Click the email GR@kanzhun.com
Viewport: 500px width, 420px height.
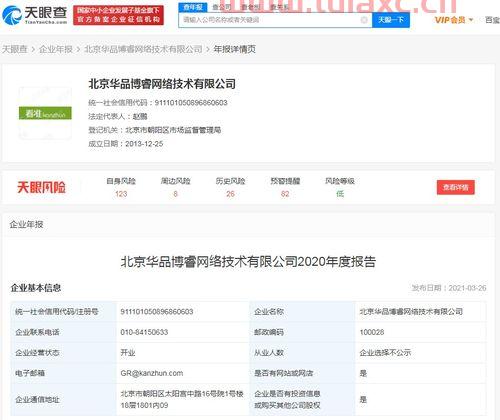pyautogui.click(x=152, y=373)
